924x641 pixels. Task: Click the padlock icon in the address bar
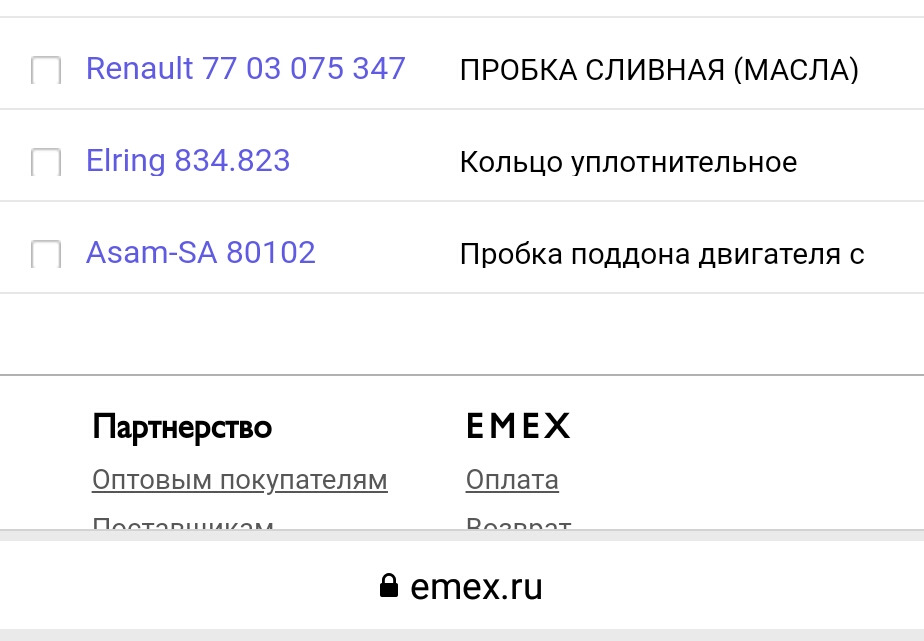click(x=390, y=585)
